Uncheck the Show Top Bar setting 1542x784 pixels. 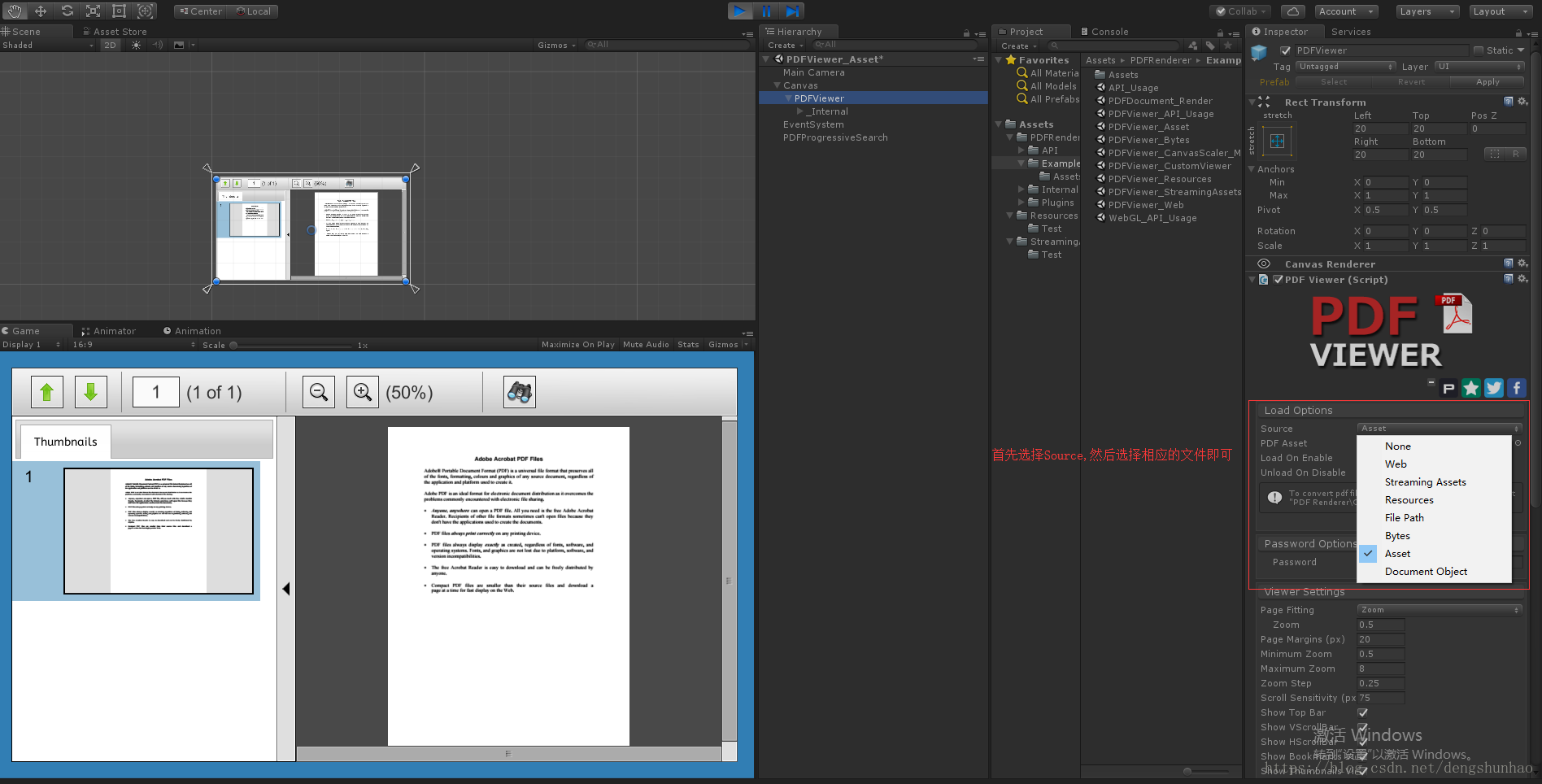coord(1363,712)
